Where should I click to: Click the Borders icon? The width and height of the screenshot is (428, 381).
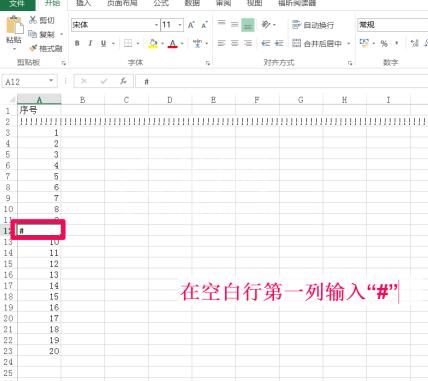pyautogui.click(x=128, y=43)
